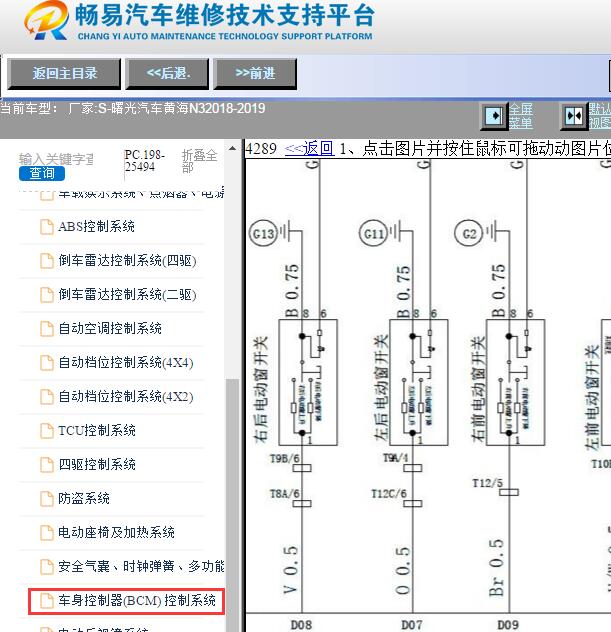
Task: Click document icon beside 车身控制器(BCM)
Action: 47,600
